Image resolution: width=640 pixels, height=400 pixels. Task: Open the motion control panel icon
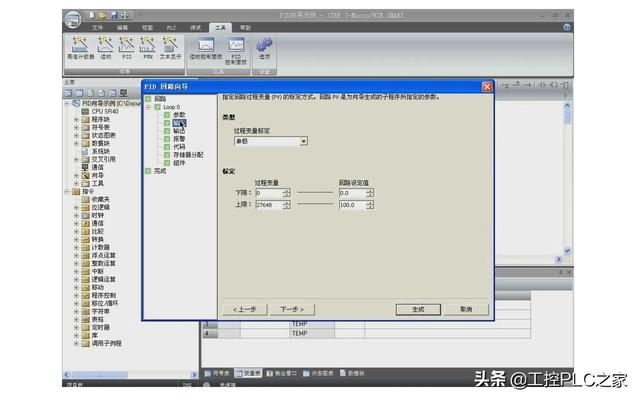[206, 49]
